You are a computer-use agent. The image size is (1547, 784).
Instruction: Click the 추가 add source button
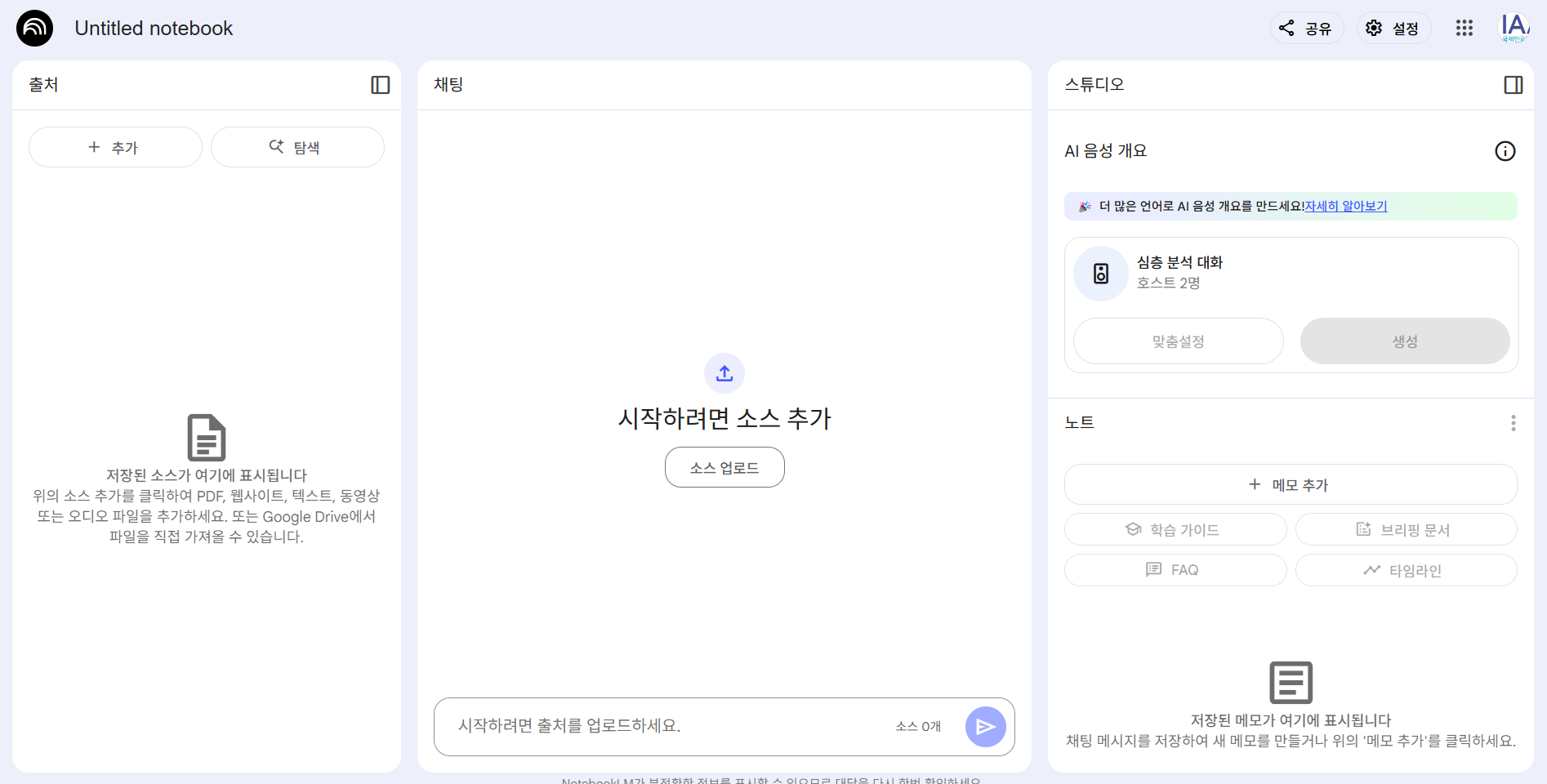(115, 147)
